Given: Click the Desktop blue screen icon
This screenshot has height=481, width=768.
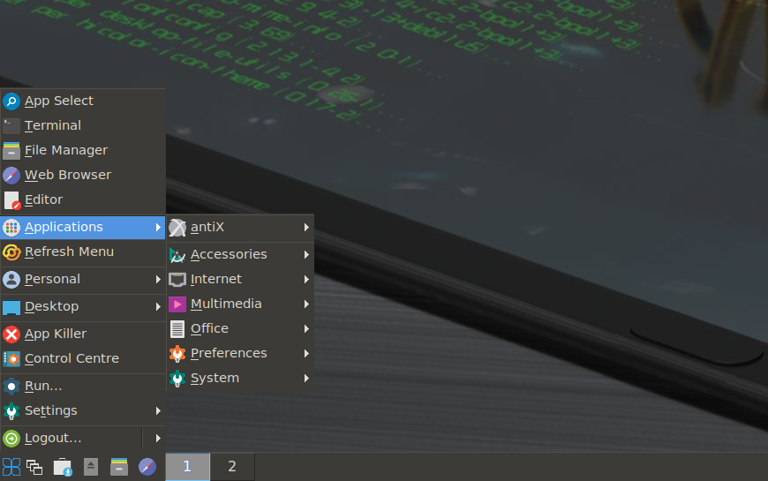Looking at the screenshot, I should tap(11, 307).
